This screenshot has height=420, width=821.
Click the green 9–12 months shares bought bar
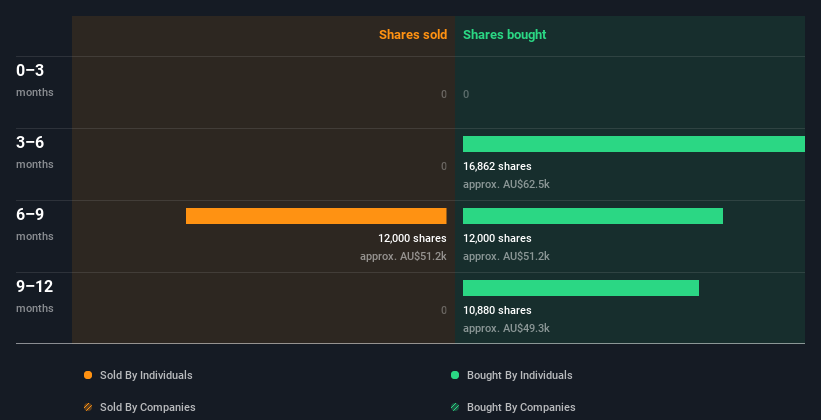(x=580, y=288)
